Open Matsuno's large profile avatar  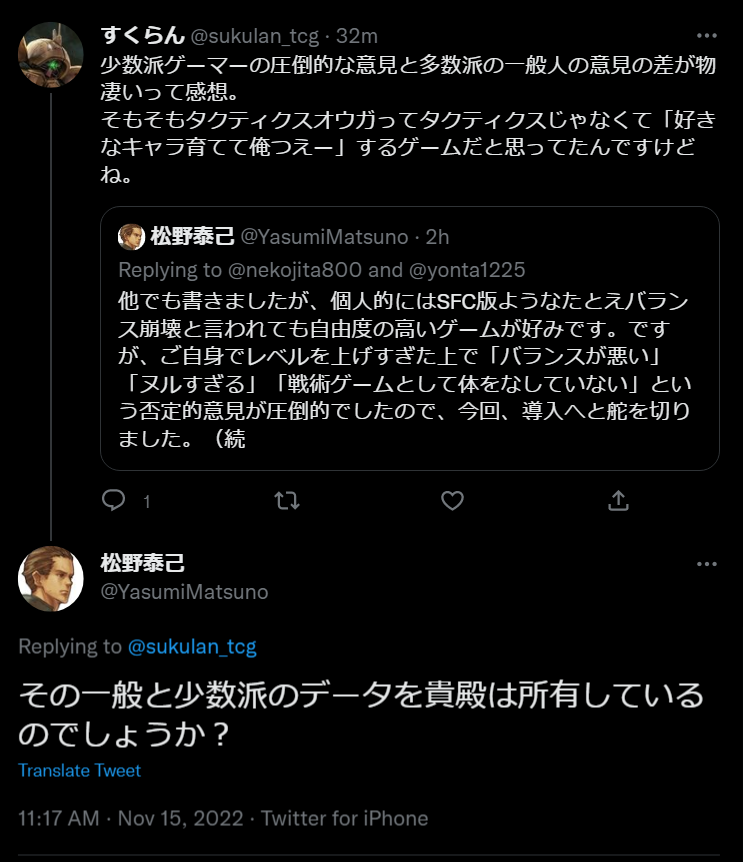point(51,578)
